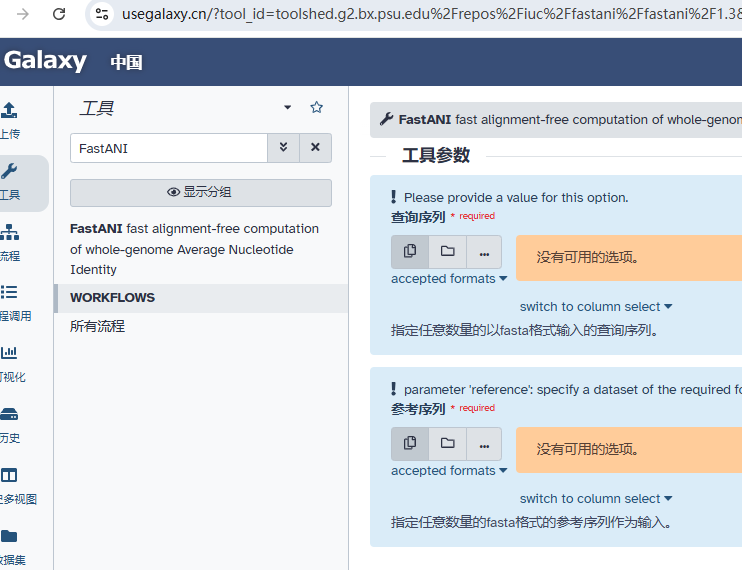Open the Upload sidebar icon
742x570 pixels.
point(9,110)
